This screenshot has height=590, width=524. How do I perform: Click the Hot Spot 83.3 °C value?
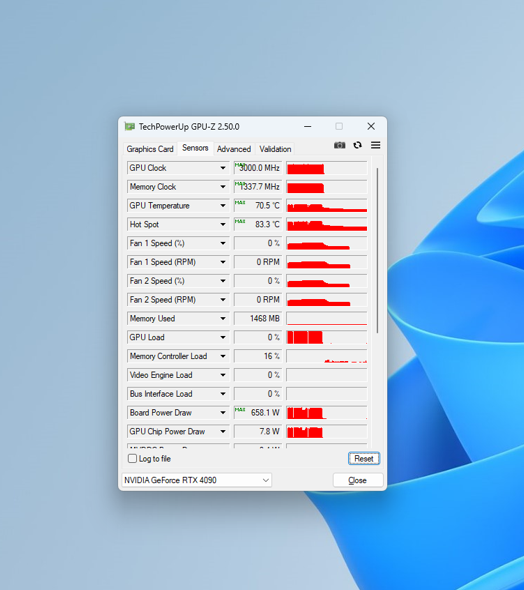258,224
